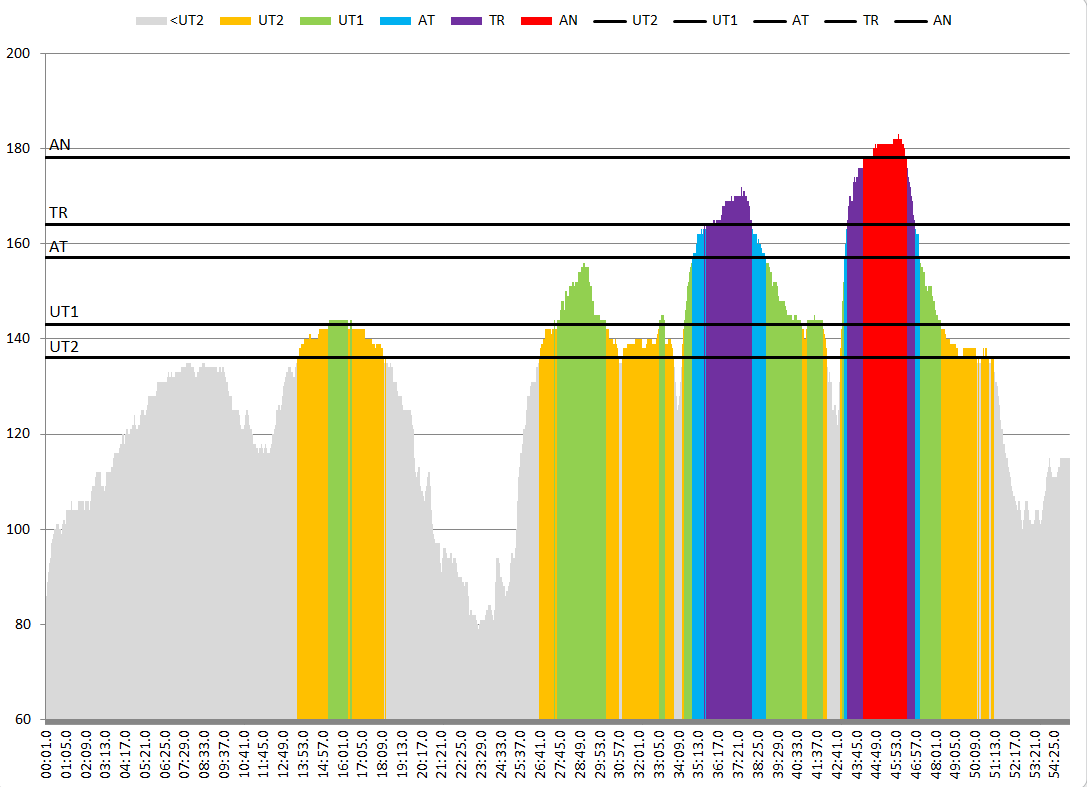Click the TR threshold label on the chart
The image size is (1087, 787).
[x=59, y=213]
